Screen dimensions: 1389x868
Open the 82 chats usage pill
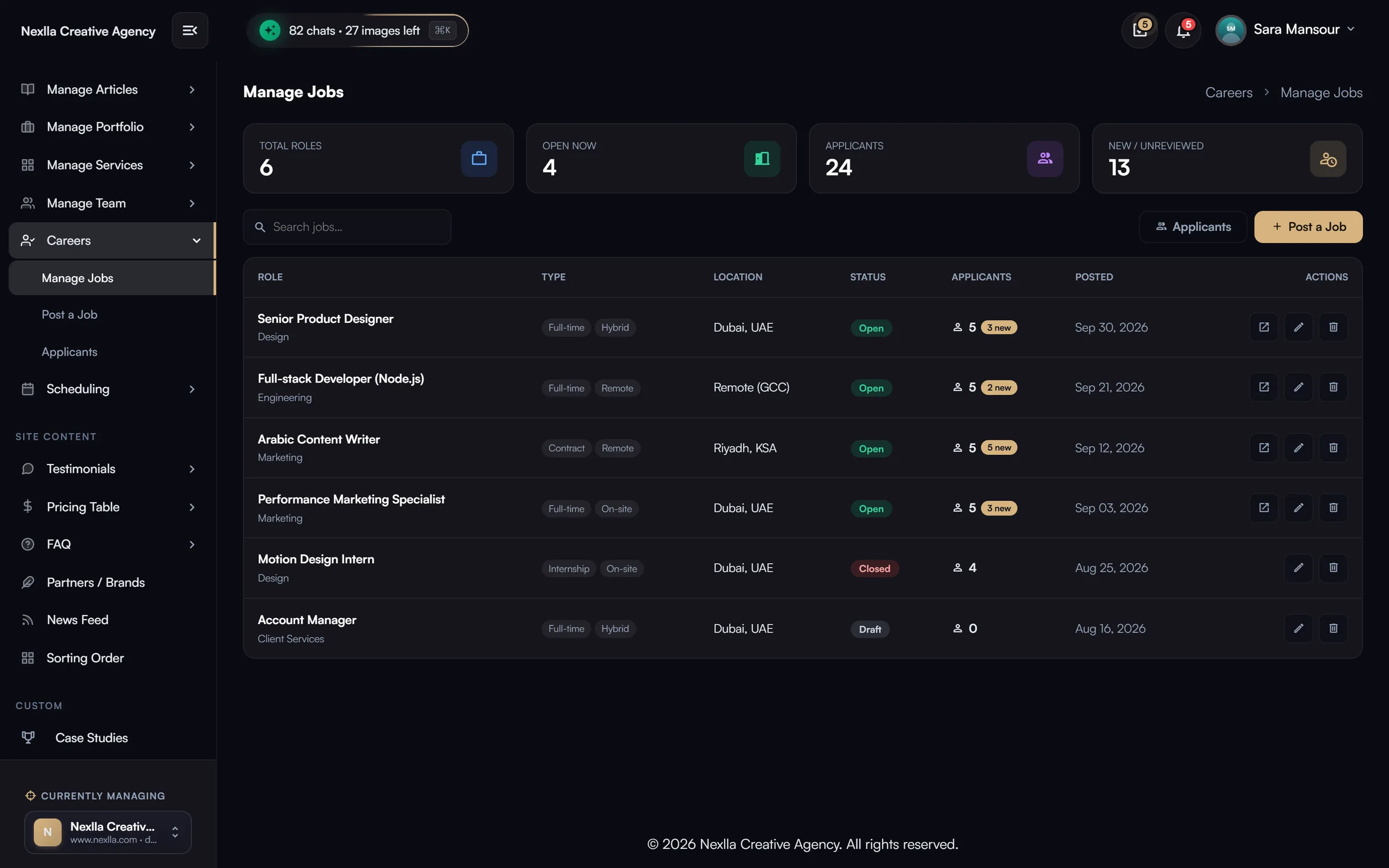click(357, 30)
